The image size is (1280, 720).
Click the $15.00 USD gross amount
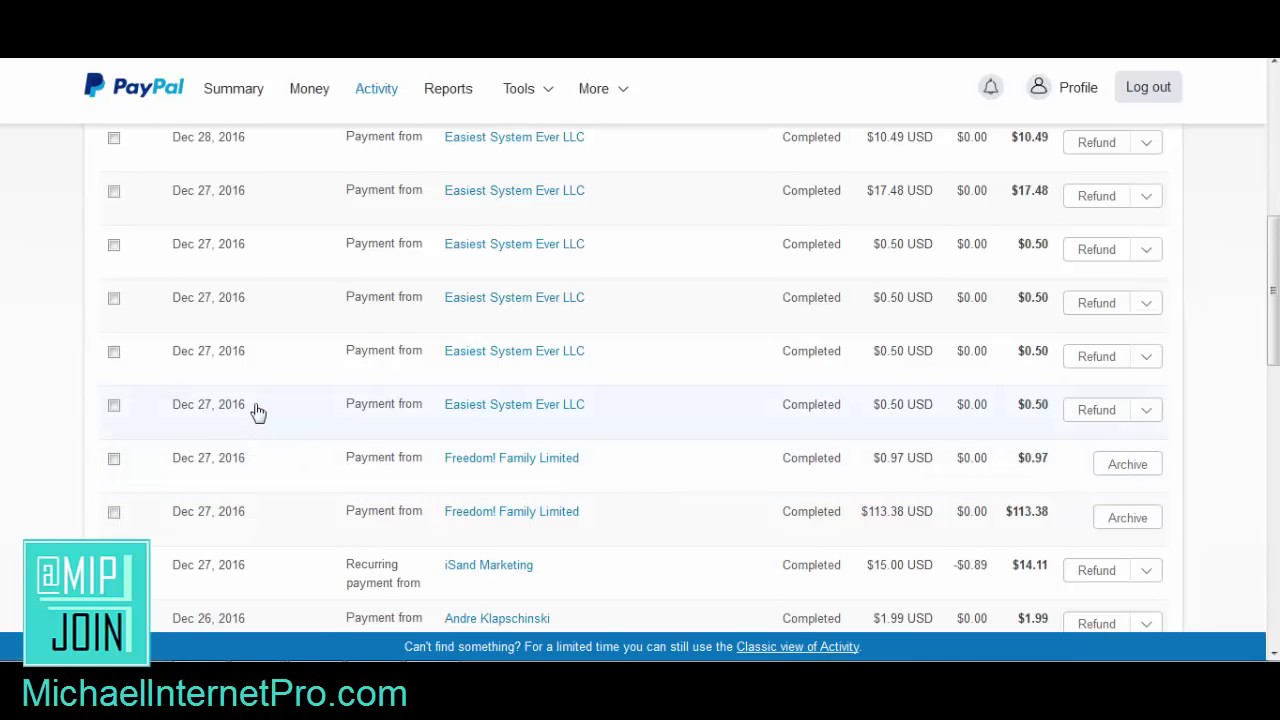[x=899, y=565]
